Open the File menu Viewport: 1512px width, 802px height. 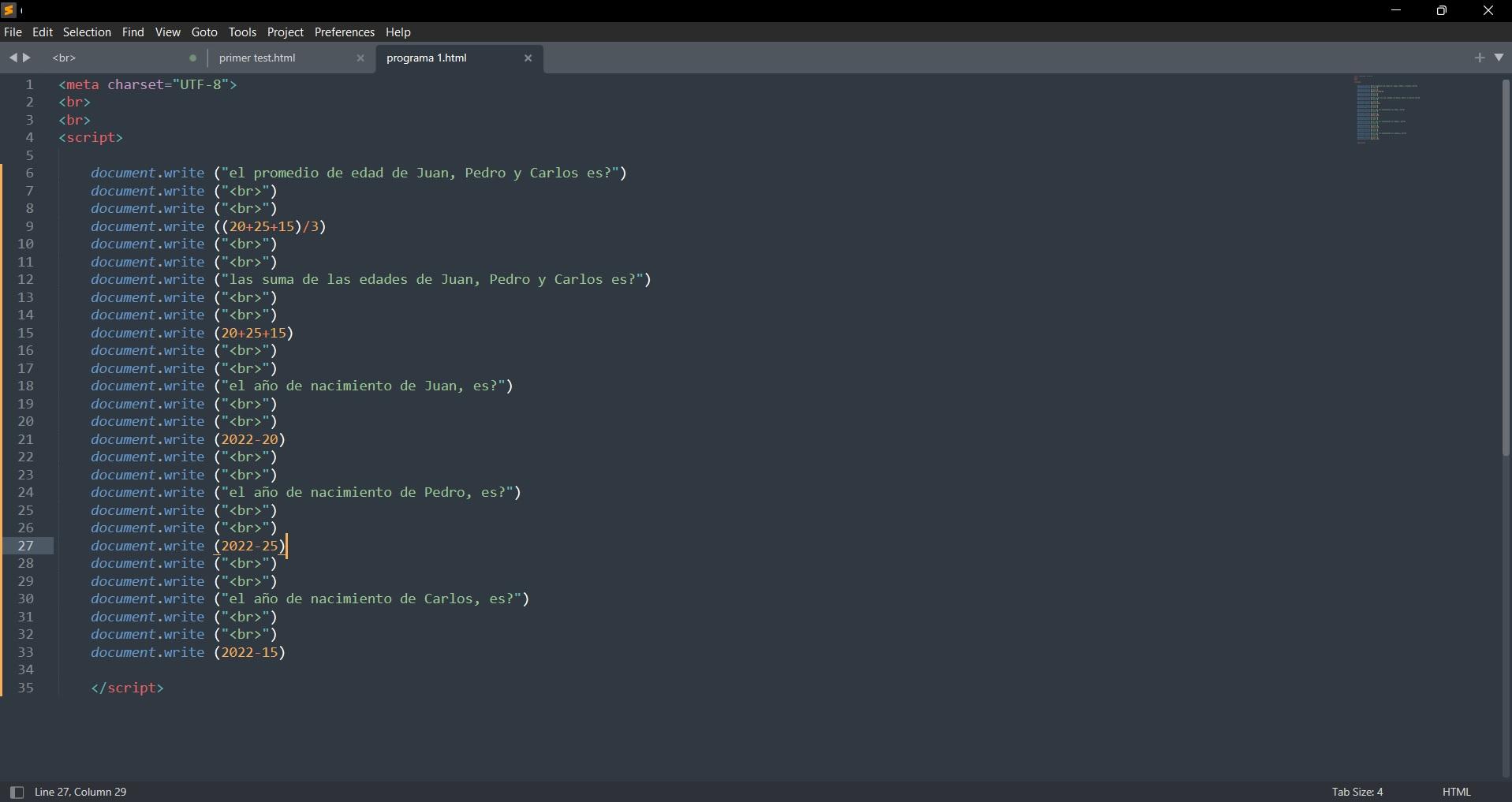tap(13, 32)
